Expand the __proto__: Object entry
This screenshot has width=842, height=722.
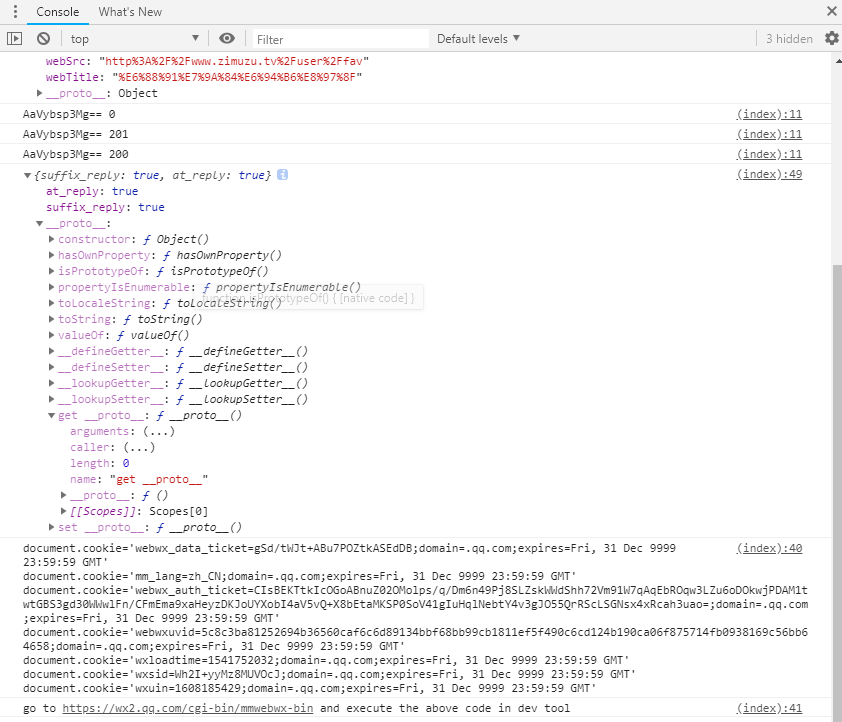coord(39,93)
